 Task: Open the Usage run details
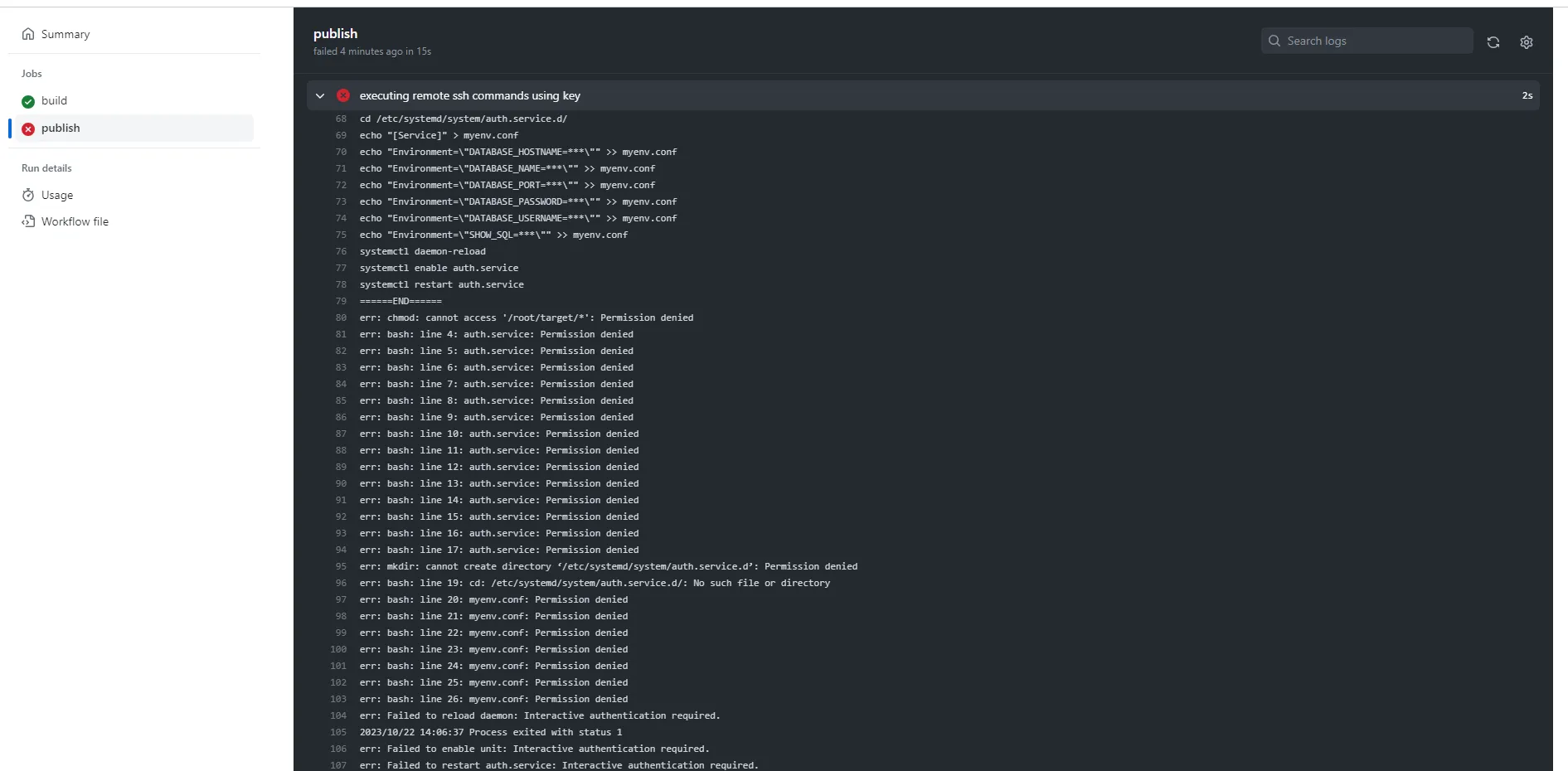pyautogui.click(x=57, y=195)
